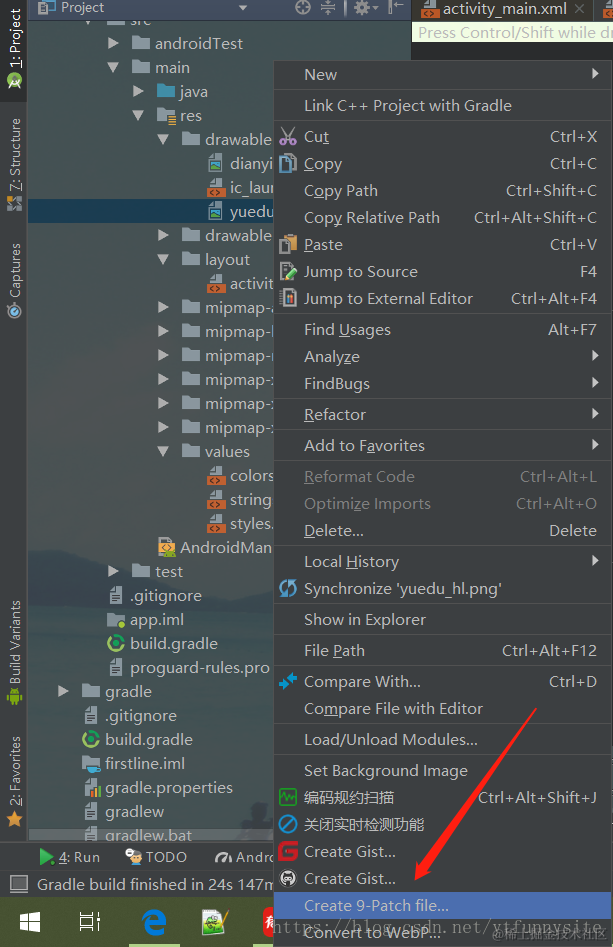Close the activity_main.xml tab
This screenshot has height=947, width=613.
(x=579, y=8)
